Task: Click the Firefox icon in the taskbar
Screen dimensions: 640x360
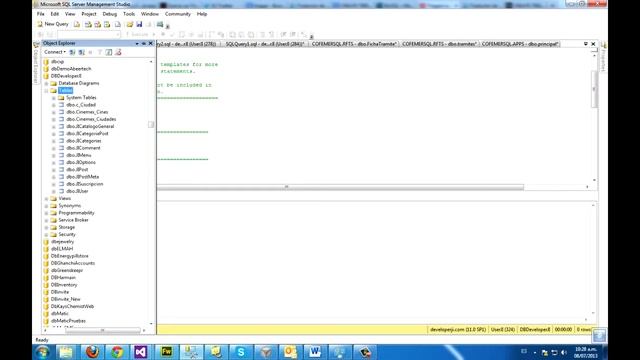Action: (x=92, y=352)
